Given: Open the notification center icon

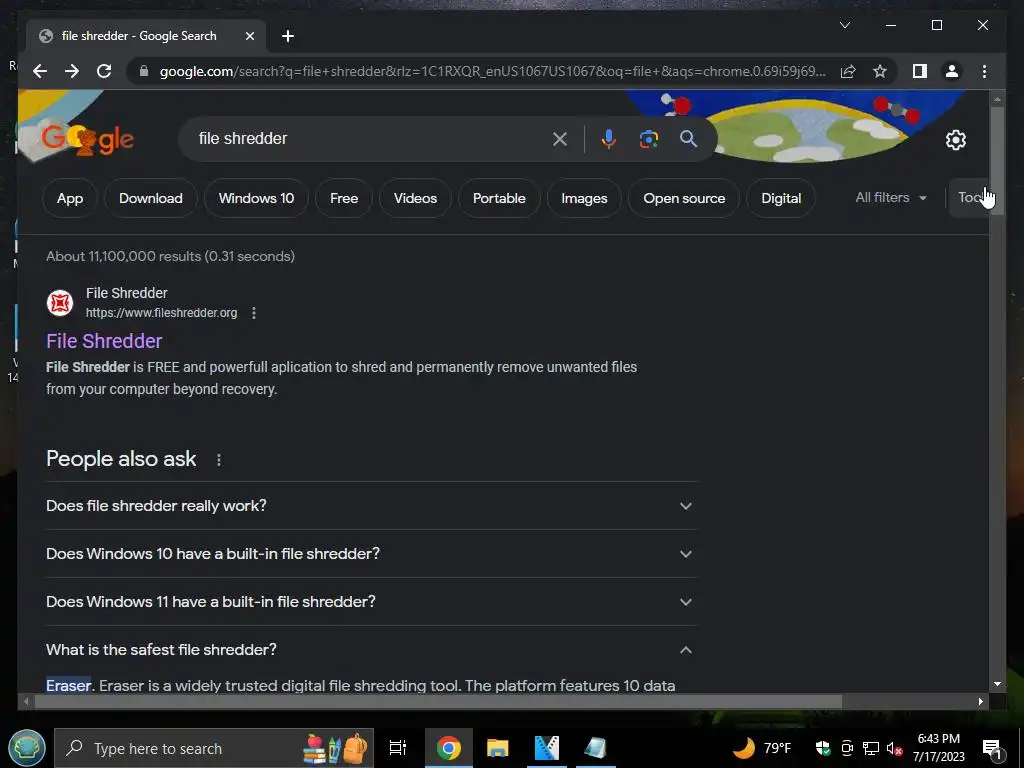Looking at the screenshot, I should [991, 748].
